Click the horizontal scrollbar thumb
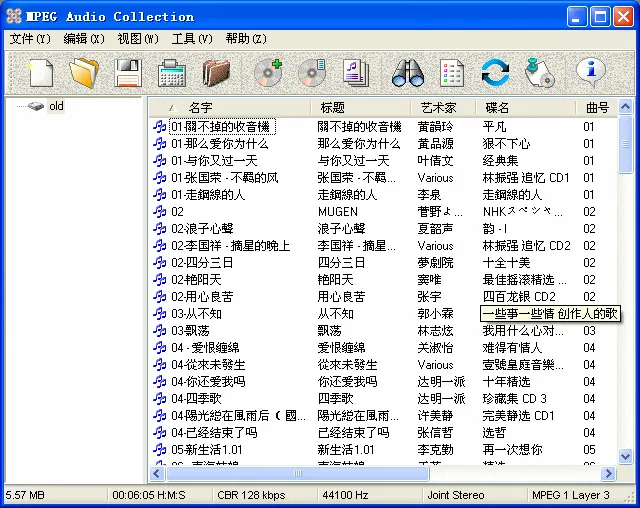The width and height of the screenshot is (640, 508). (x=298, y=473)
